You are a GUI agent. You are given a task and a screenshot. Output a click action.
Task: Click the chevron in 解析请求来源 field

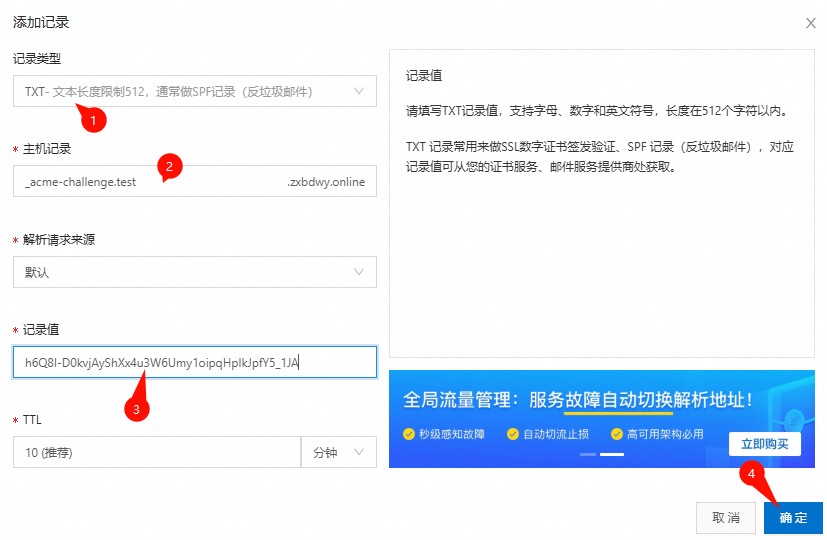point(360,272)
